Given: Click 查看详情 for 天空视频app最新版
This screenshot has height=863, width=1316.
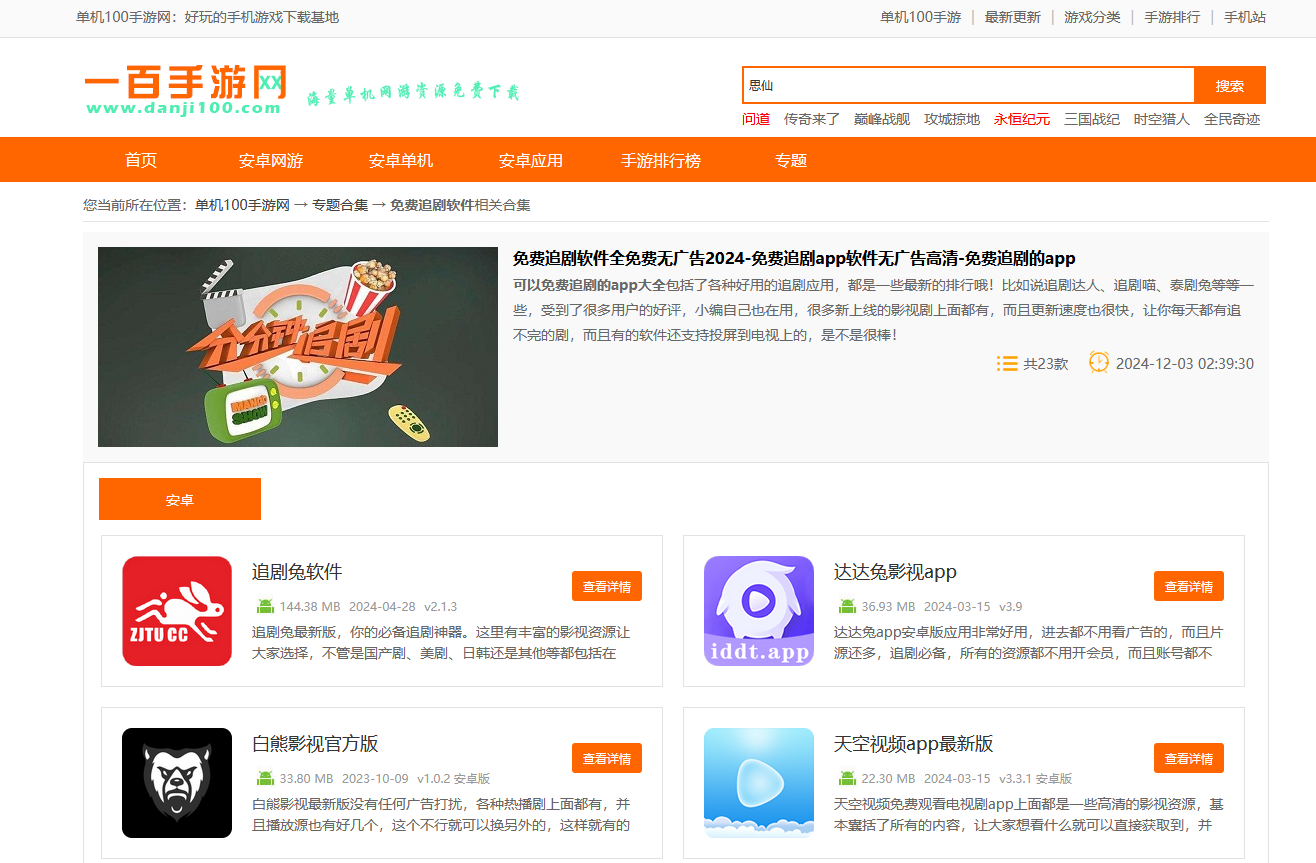Looking at the screenshot, I should tap(1189, 758).
